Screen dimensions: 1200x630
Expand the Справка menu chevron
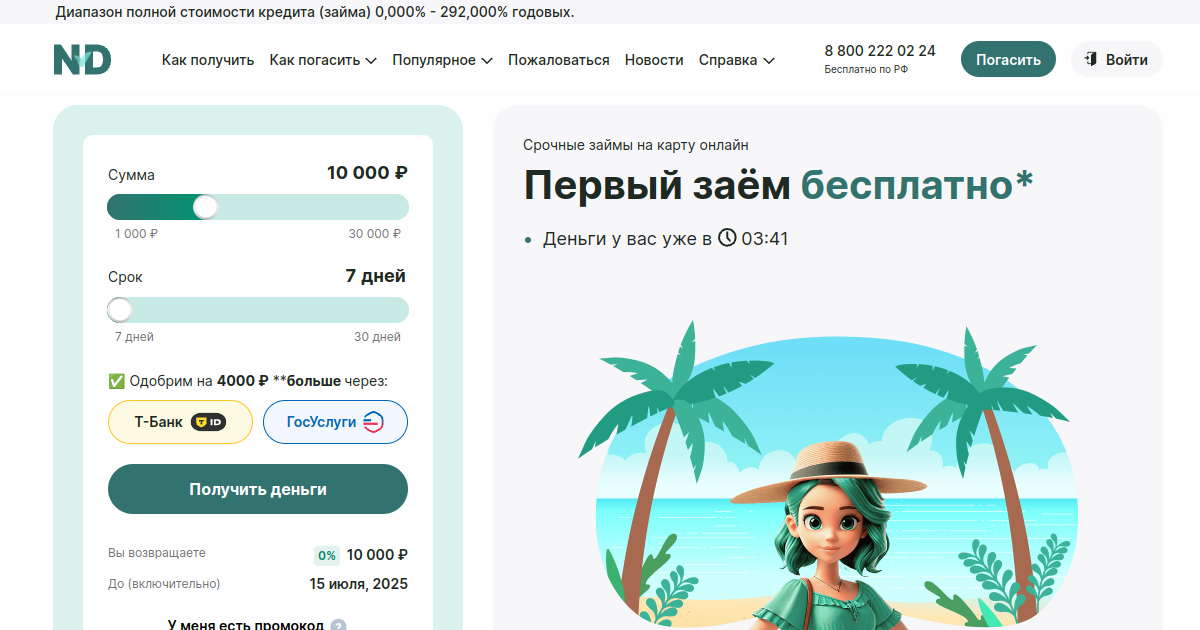pos(769,60)
